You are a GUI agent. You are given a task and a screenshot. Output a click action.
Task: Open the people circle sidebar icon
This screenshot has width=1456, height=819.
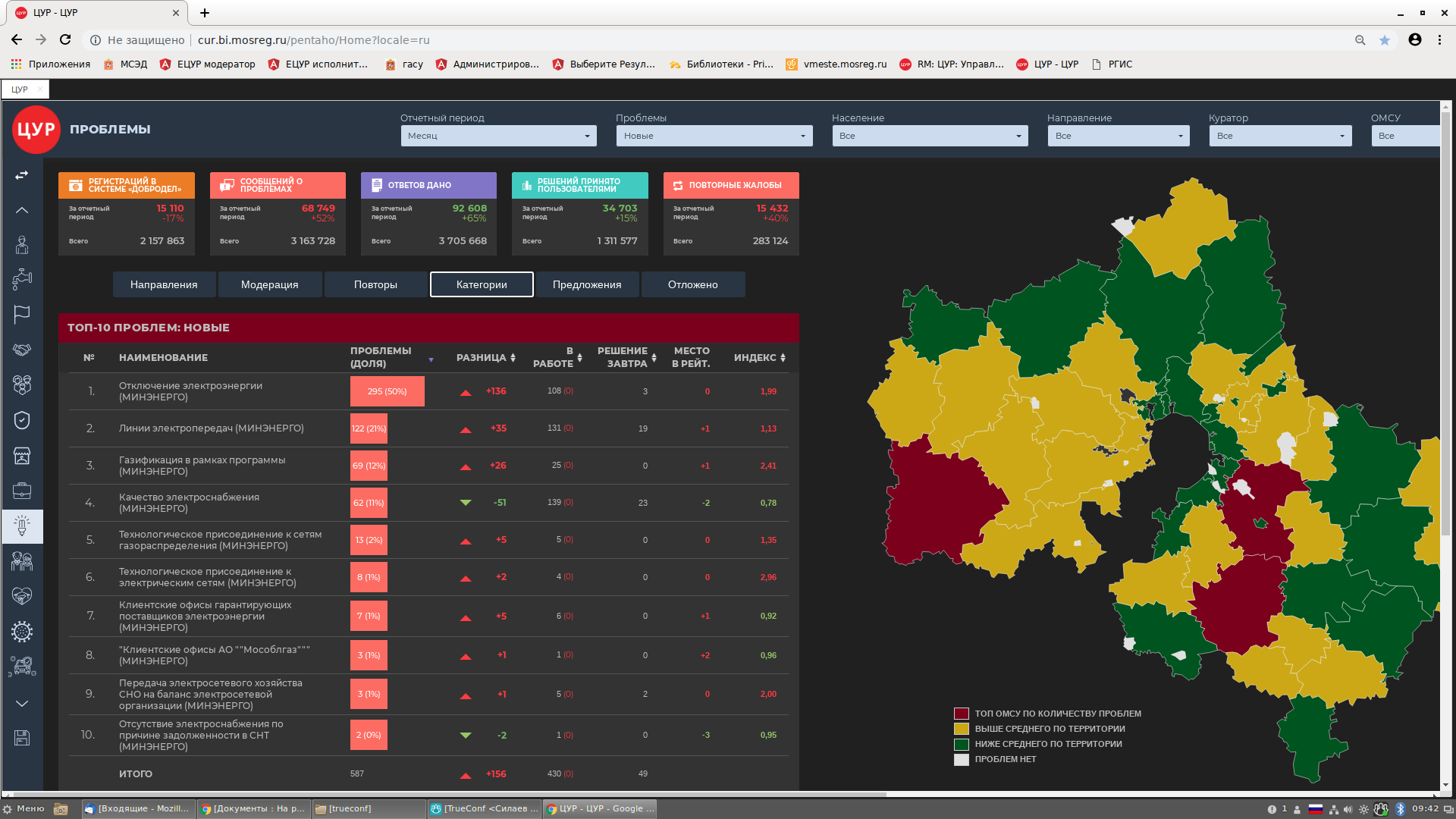point(22,384)
